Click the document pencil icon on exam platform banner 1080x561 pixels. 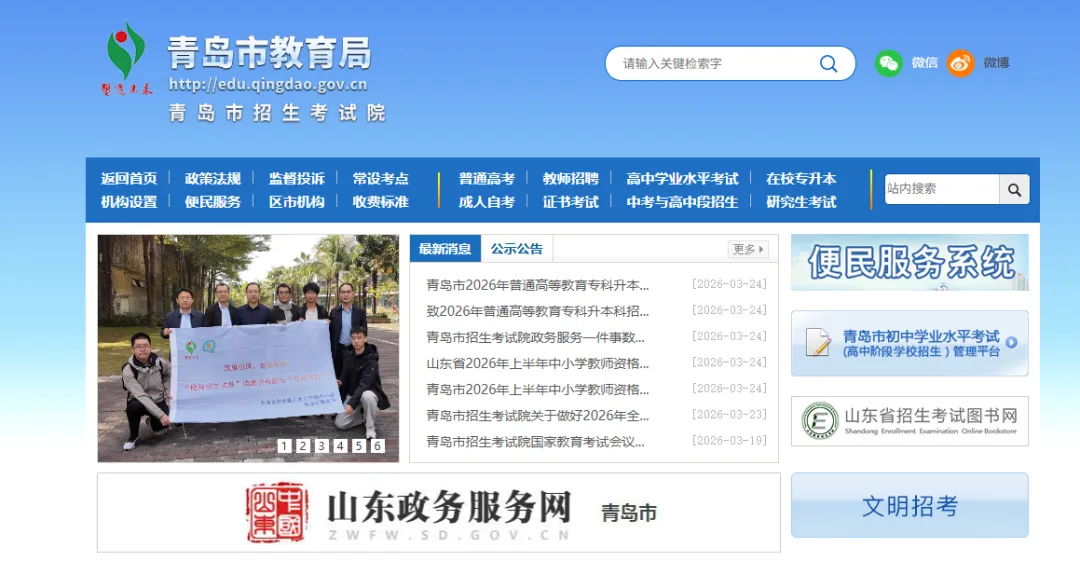point(818,343)
